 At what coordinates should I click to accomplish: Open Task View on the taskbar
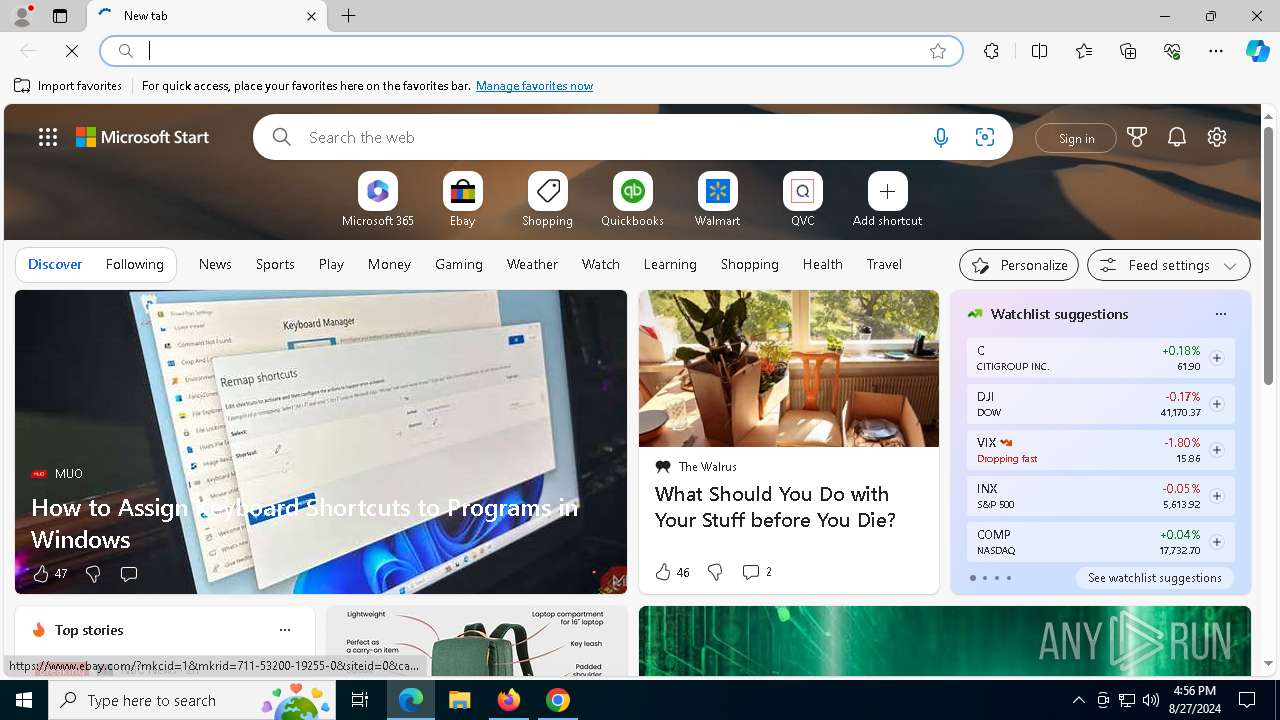[x=360, y=700]
